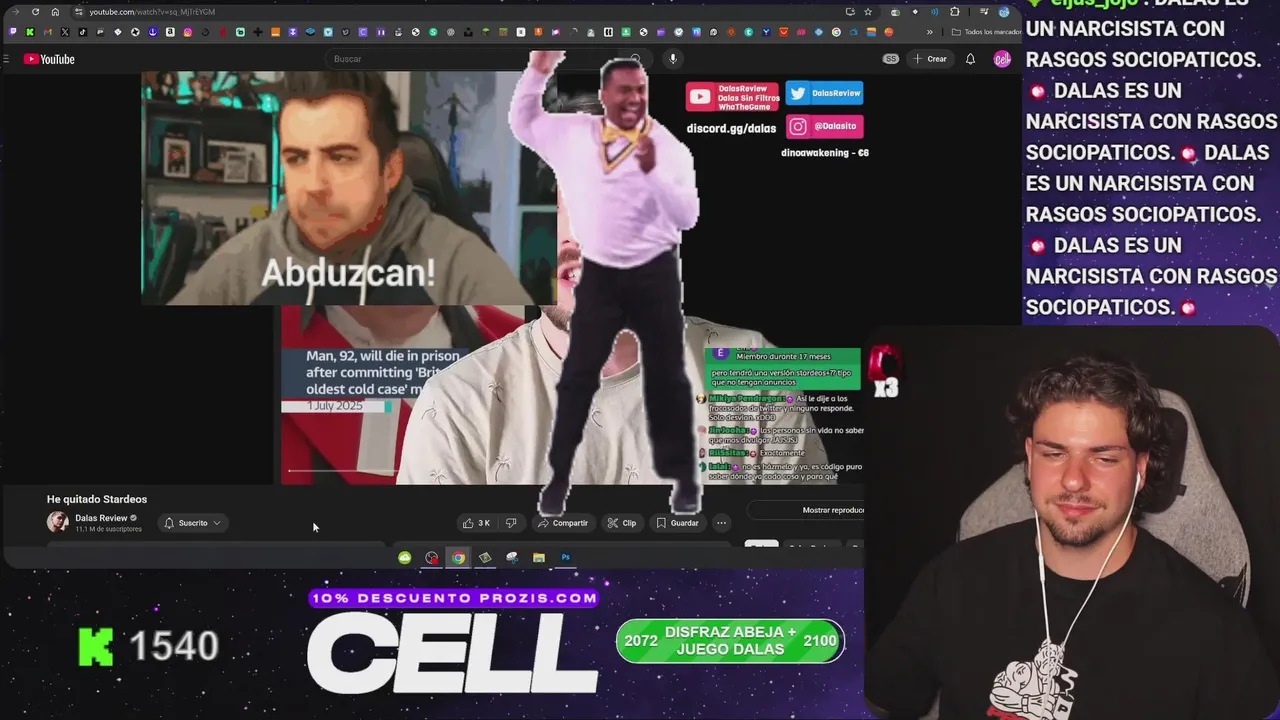This screenshot has width=1280, height=720.
Task: Reload the page in Chrome
Action: (36, 12)
